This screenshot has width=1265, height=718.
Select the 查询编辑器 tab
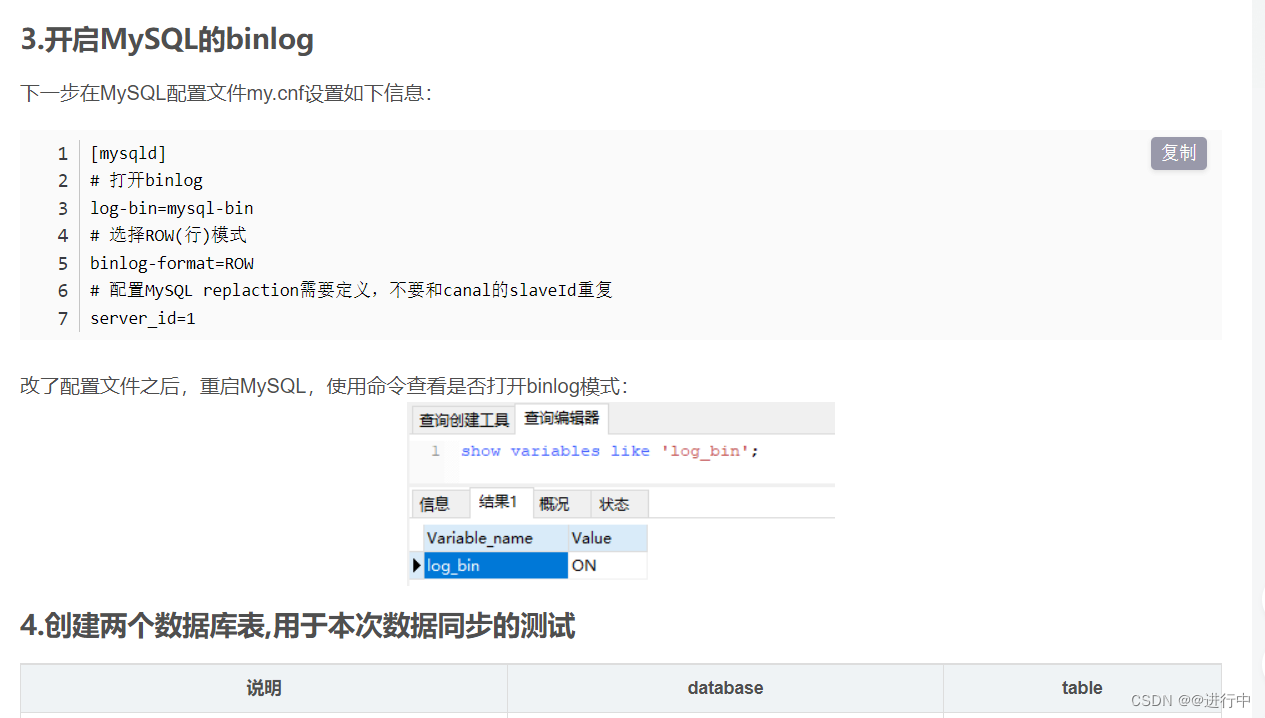coord(562,419)
